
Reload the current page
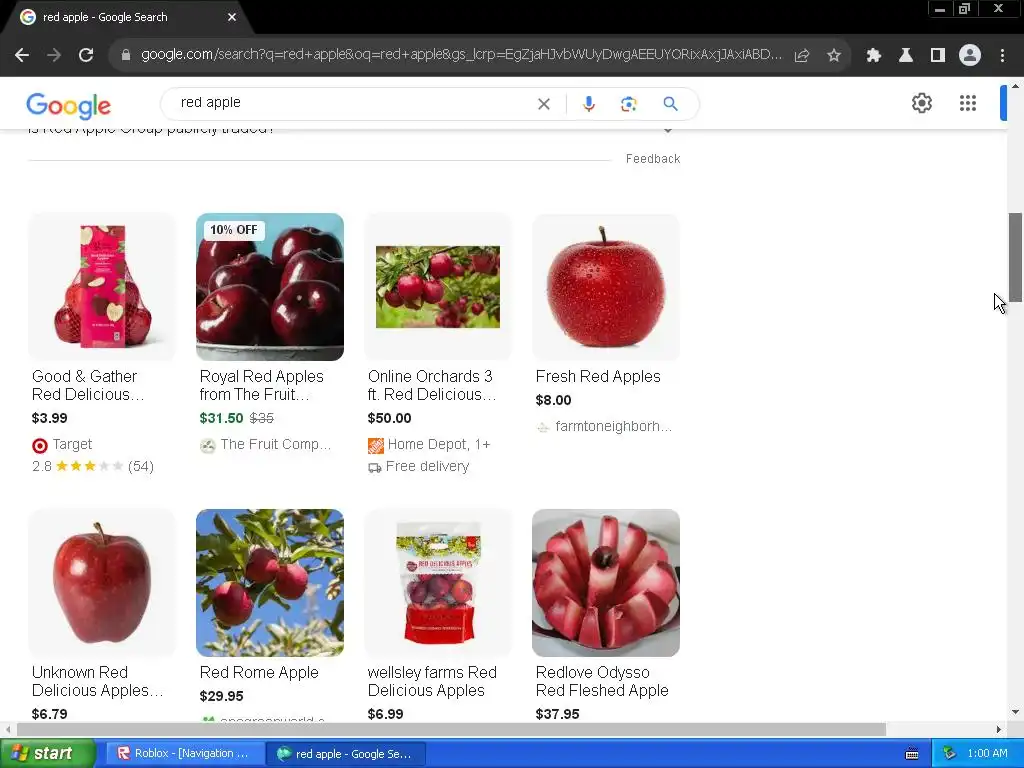[86, 55]
